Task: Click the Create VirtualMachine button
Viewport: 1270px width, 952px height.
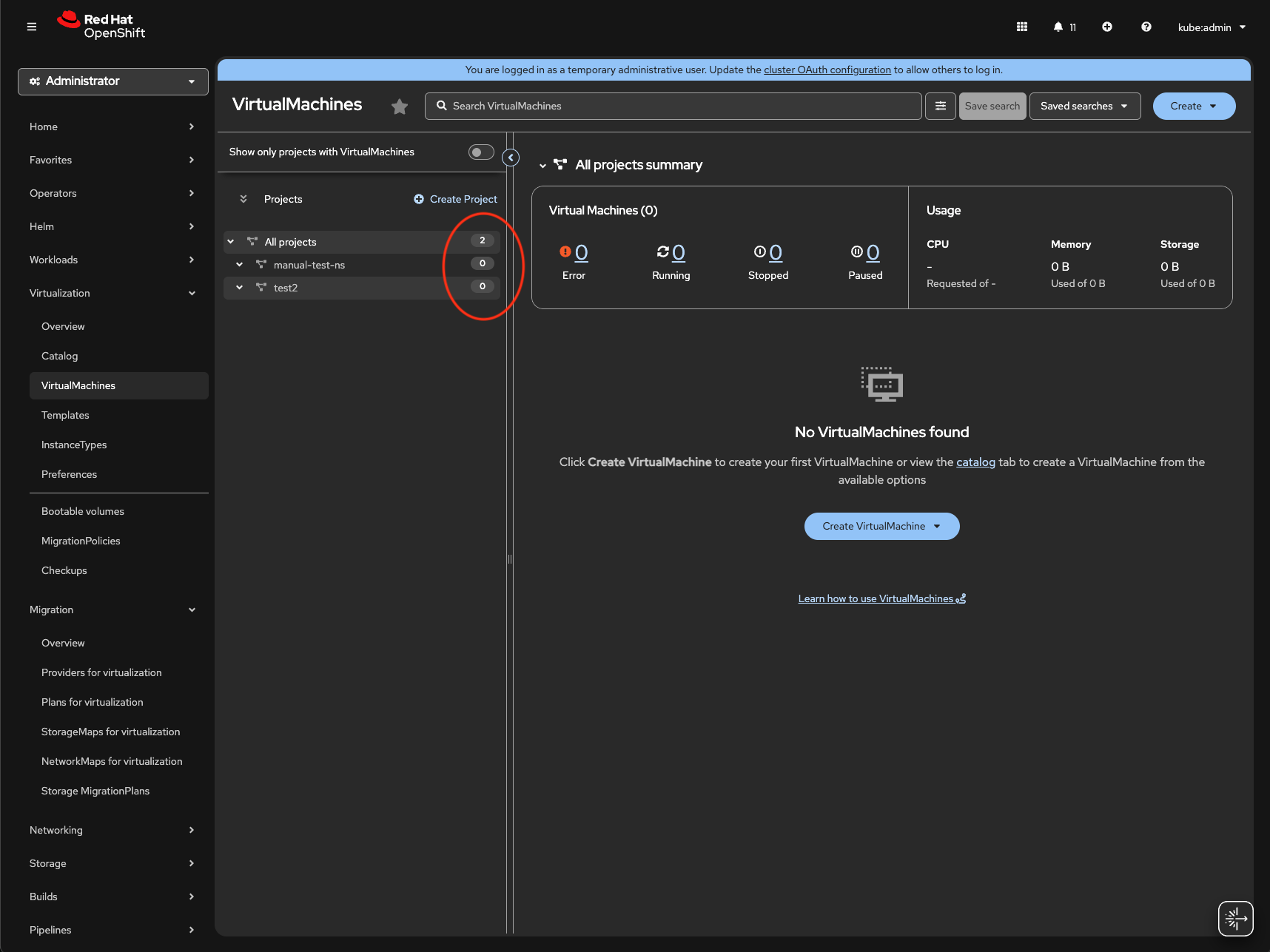Action: [881, 526]
